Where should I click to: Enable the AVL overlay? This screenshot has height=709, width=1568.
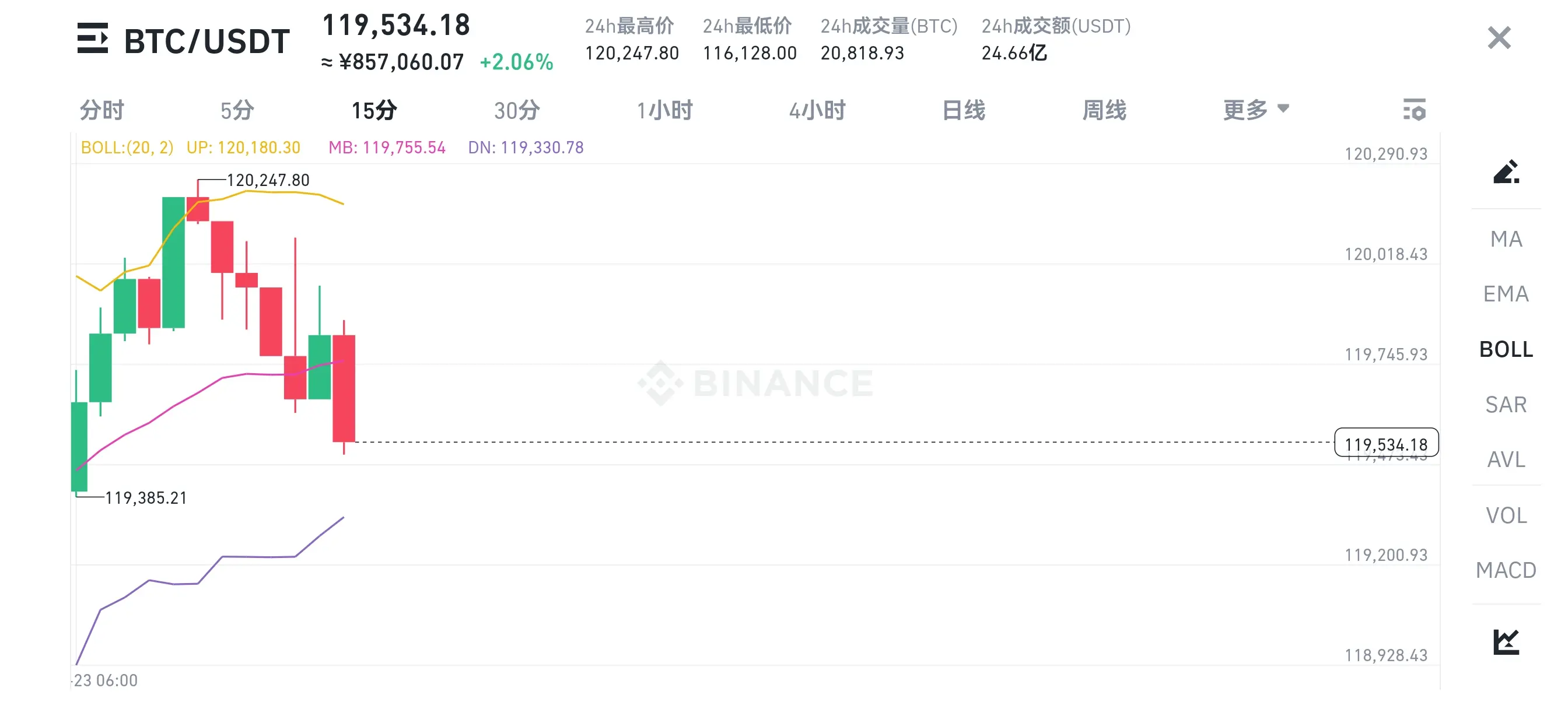click(x=1506, y=459)
